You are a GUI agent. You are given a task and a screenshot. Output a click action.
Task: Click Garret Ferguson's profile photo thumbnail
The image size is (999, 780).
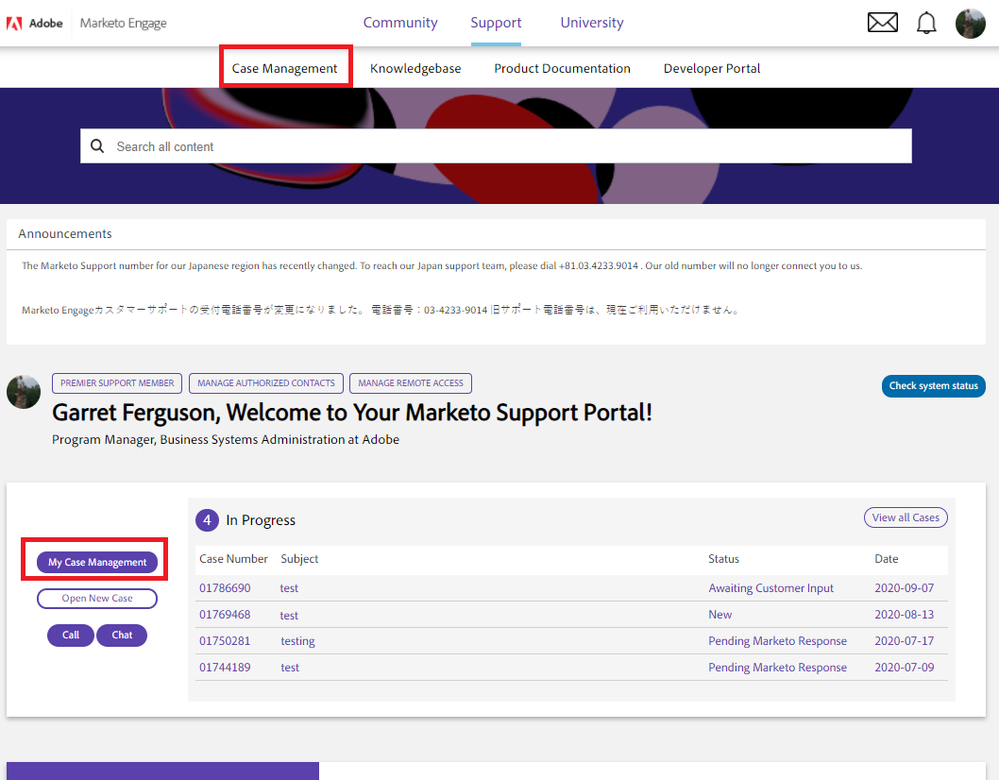pyautogui.click(x=24, y=391)
